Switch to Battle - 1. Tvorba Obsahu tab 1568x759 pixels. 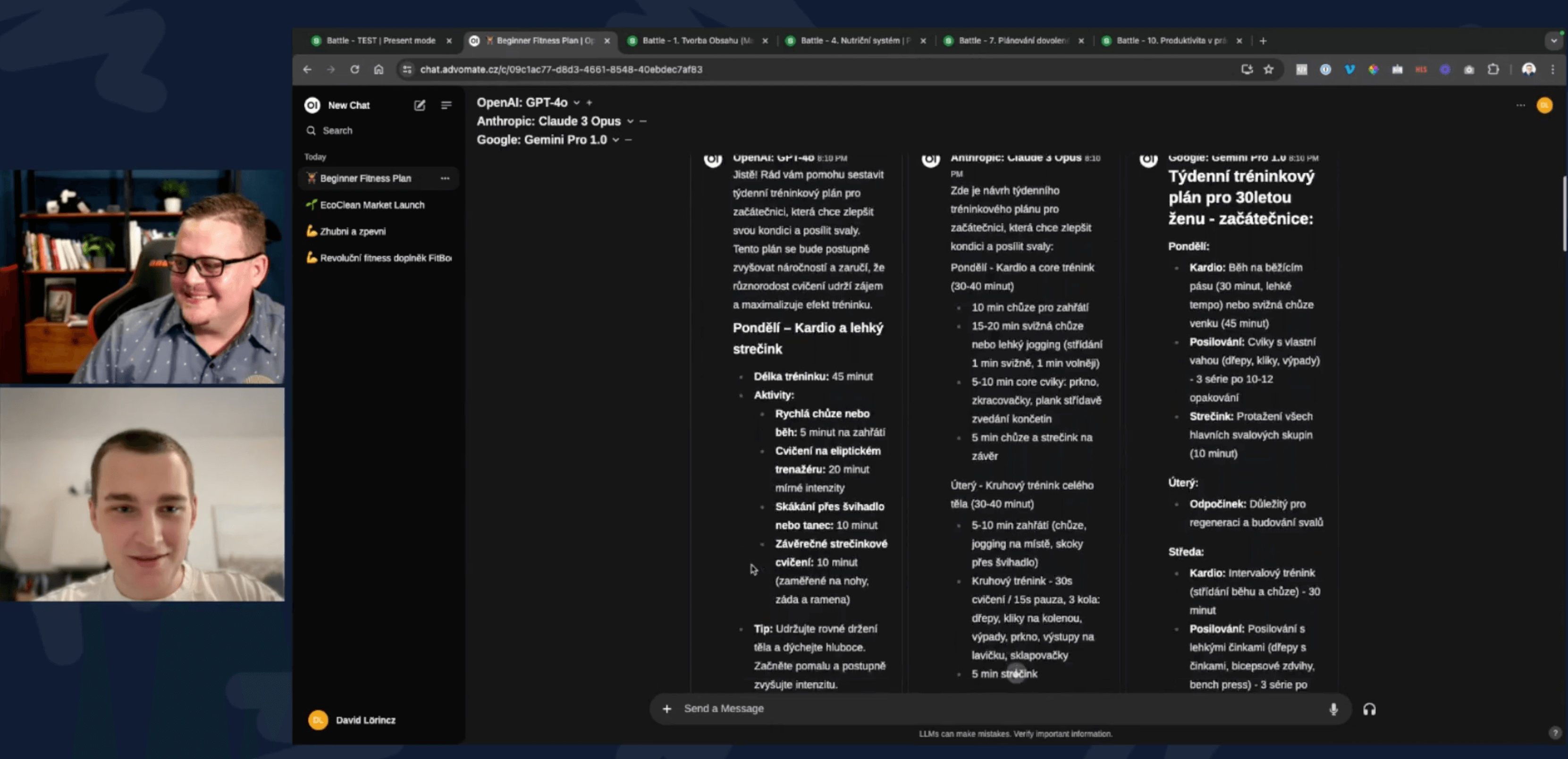tap(698, 41)
